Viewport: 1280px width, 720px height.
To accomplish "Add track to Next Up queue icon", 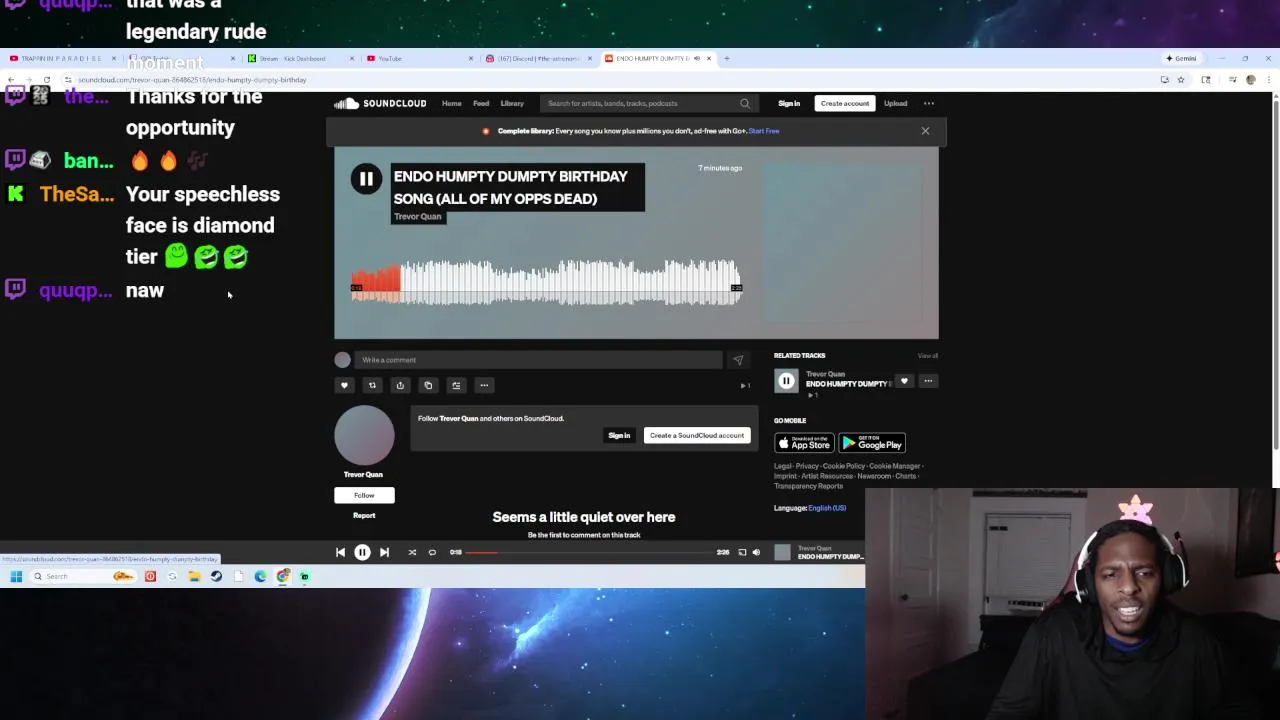I will point(456,385).
